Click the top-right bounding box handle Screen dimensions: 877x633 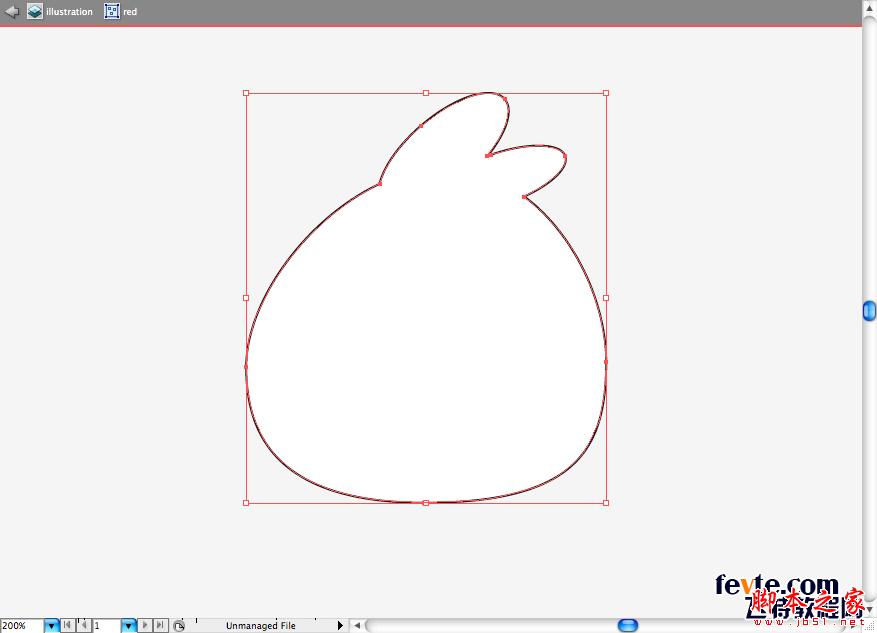pos(606,93)
